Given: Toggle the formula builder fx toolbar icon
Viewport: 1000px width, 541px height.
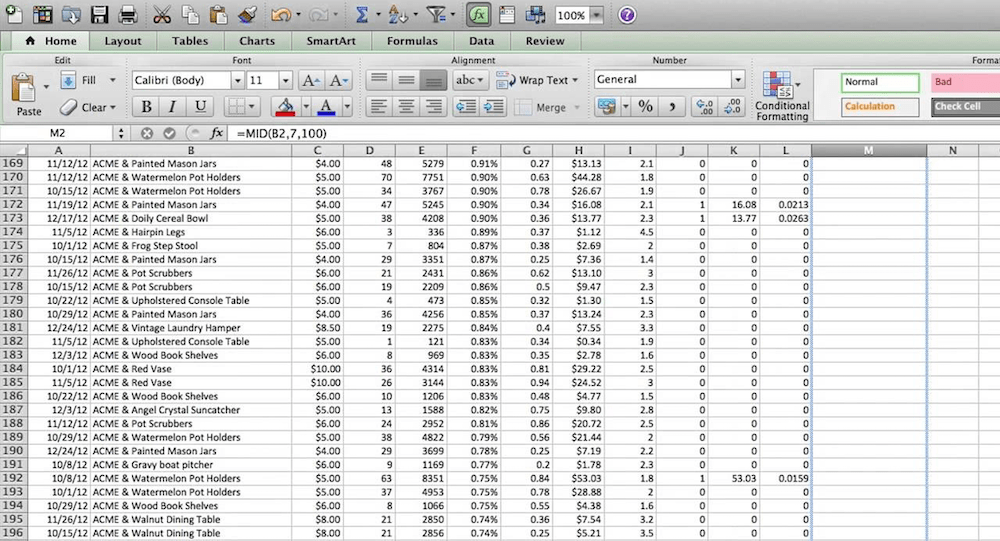Looking at the screenshot, I should tap(478, 15).
